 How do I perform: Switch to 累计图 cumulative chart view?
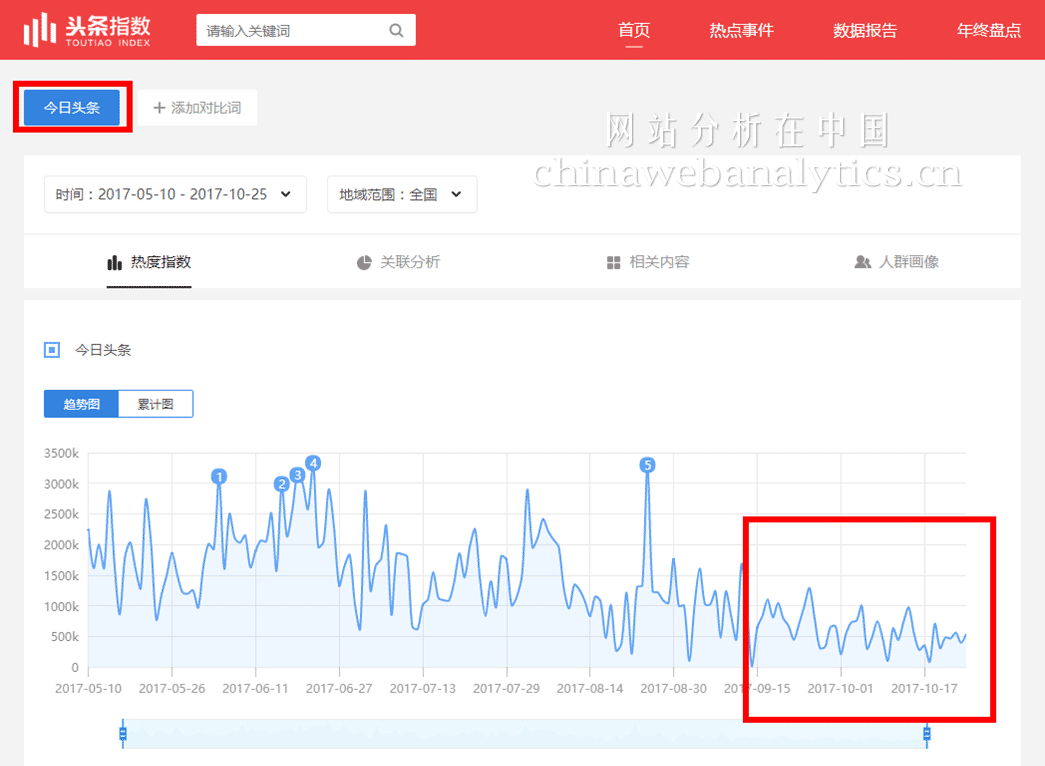coord(155,404)
